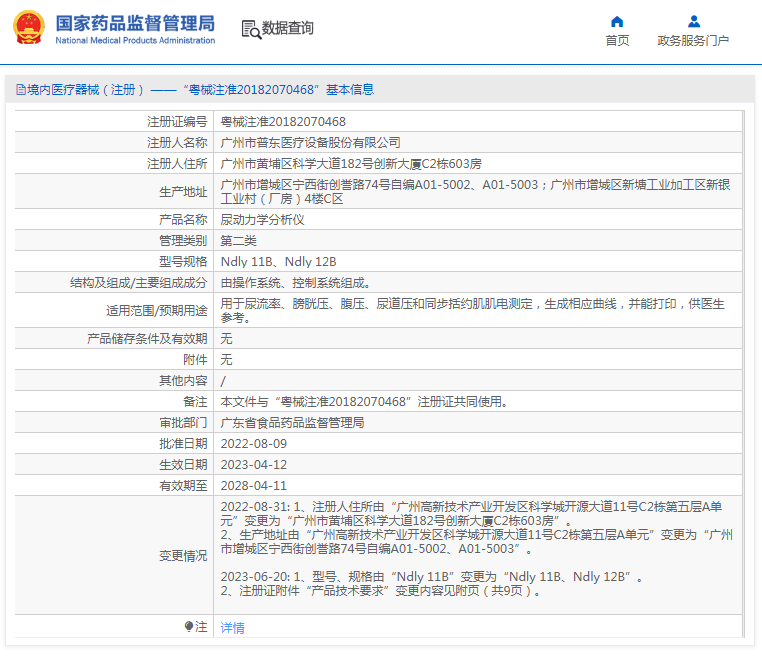Select product name 尿动力学分析仪
Screen dimensions: 762x656
point(262,220)
